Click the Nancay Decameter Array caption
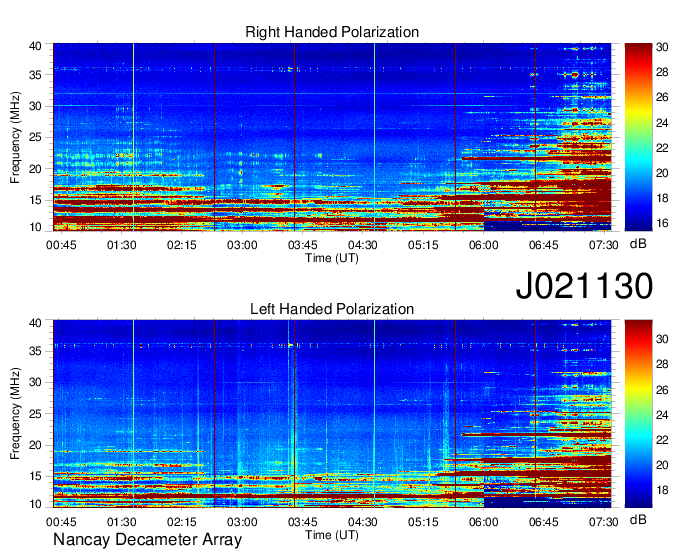Viewport: 680px width, 552px height. [147, 539]
